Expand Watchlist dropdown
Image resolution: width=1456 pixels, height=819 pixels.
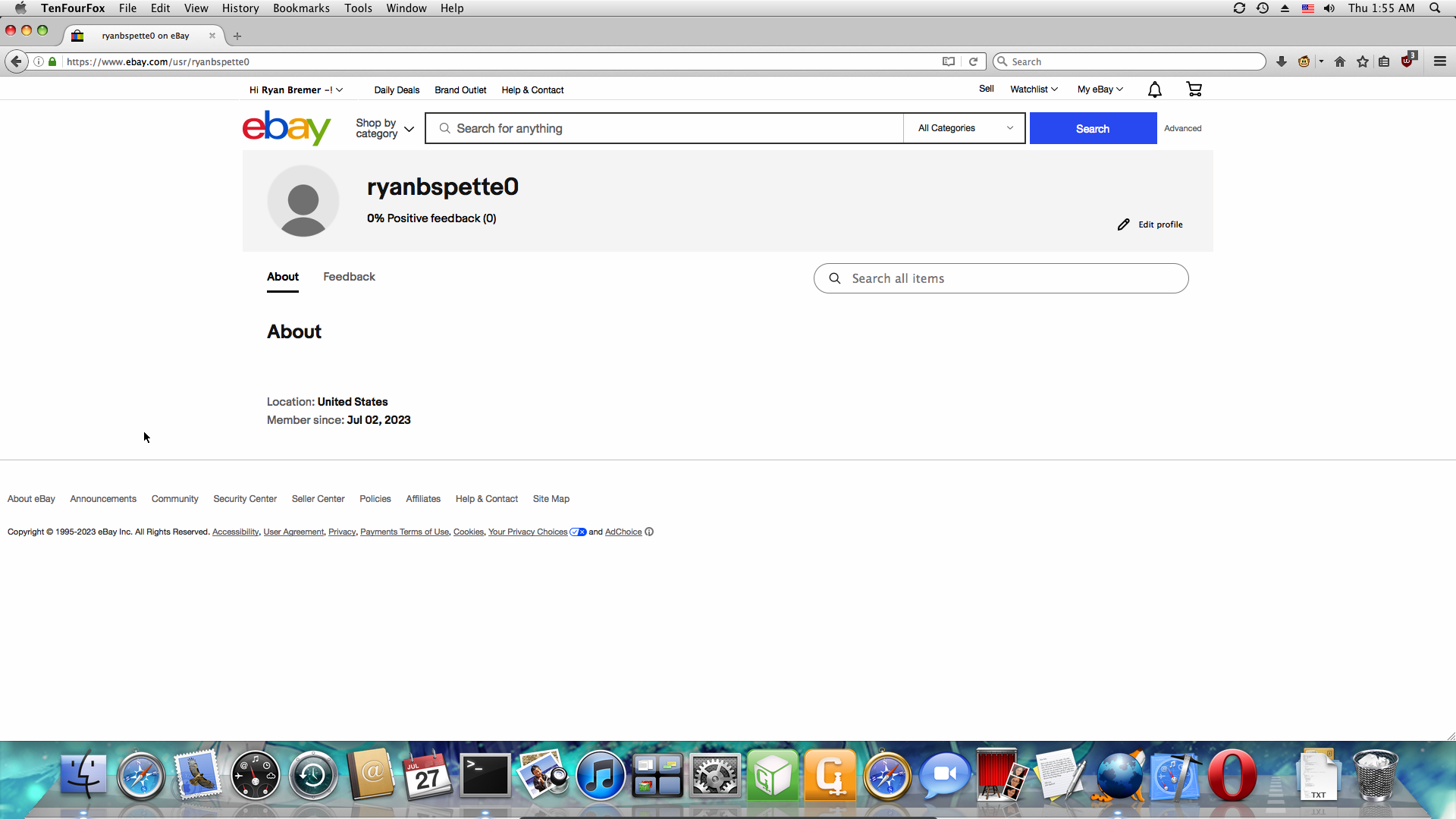(x=1033, y=89)
